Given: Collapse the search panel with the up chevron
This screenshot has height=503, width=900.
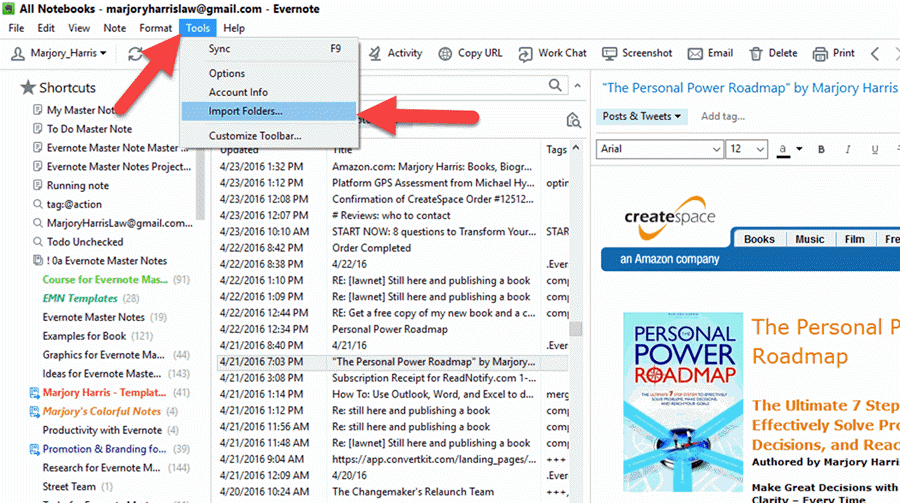Looking at the screenshot, I should [577, 86].
